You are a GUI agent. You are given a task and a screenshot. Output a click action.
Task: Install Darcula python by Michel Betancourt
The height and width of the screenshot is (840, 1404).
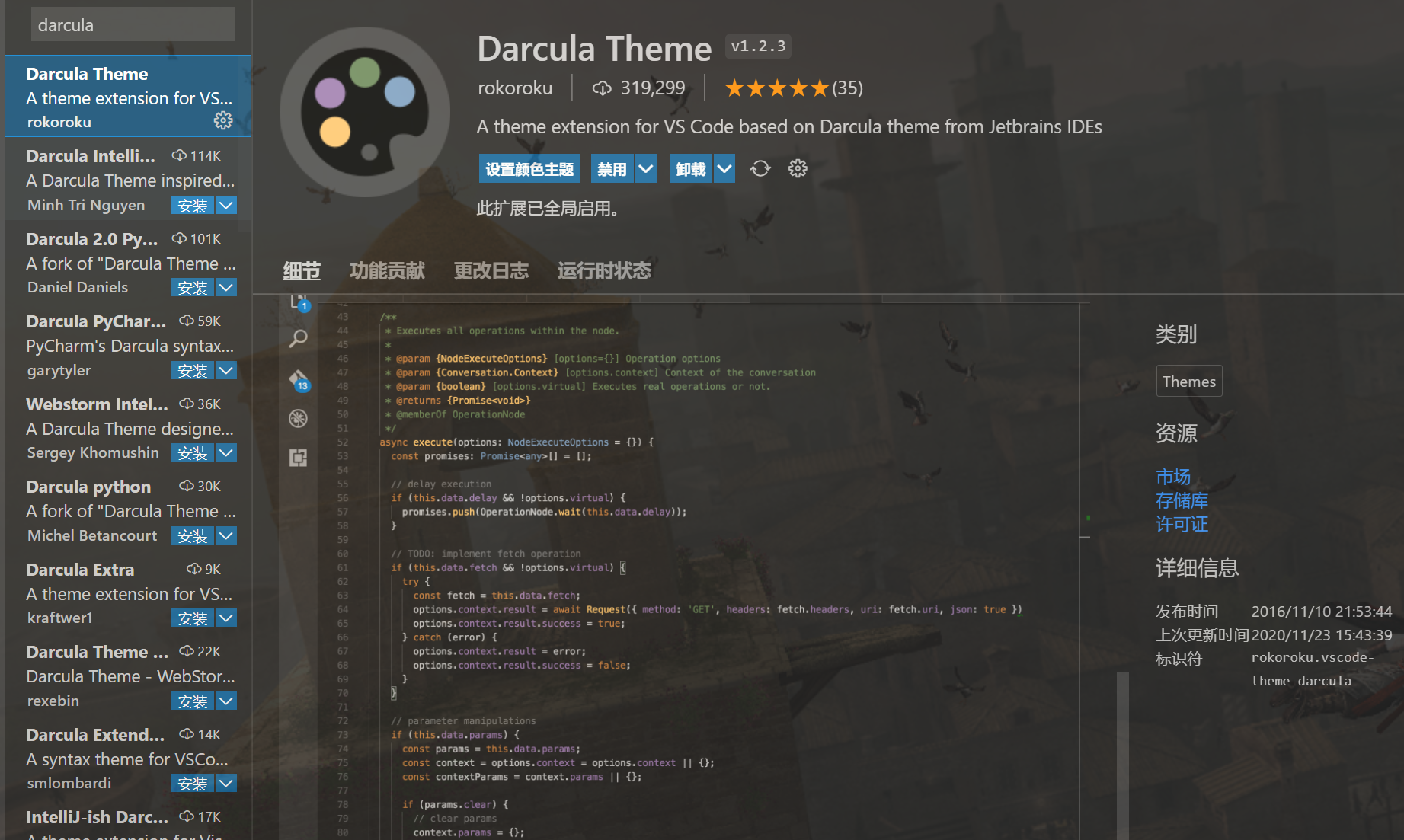pos(192,535)
